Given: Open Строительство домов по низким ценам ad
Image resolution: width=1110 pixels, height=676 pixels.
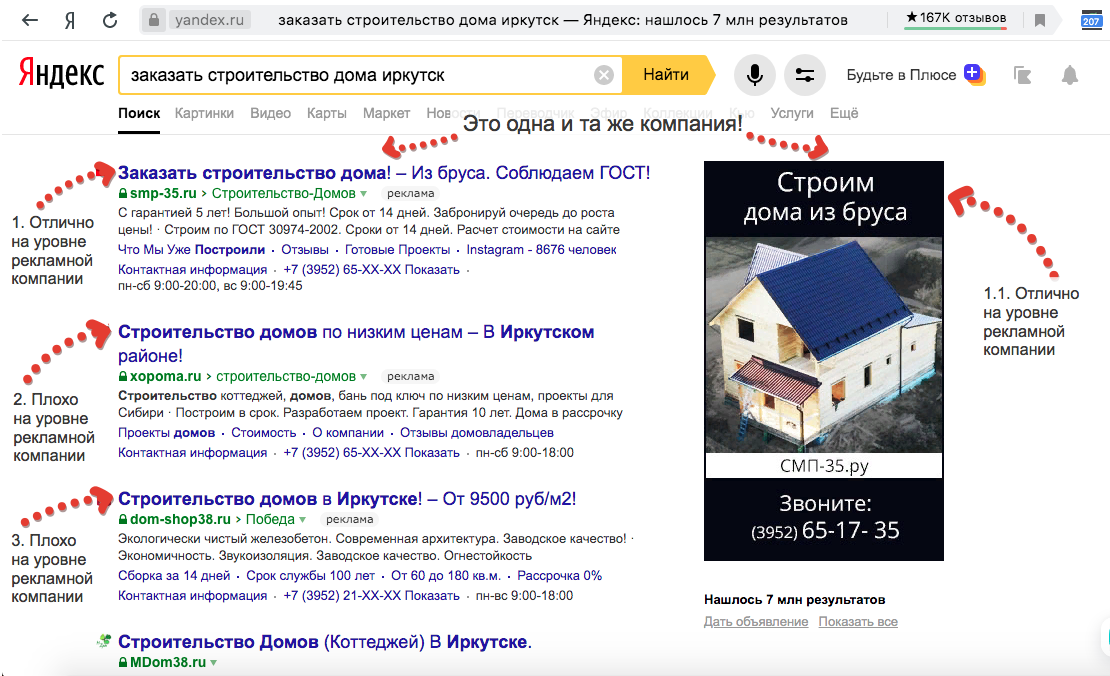Looking at the screenshot, I should click(x=356, y=343).
